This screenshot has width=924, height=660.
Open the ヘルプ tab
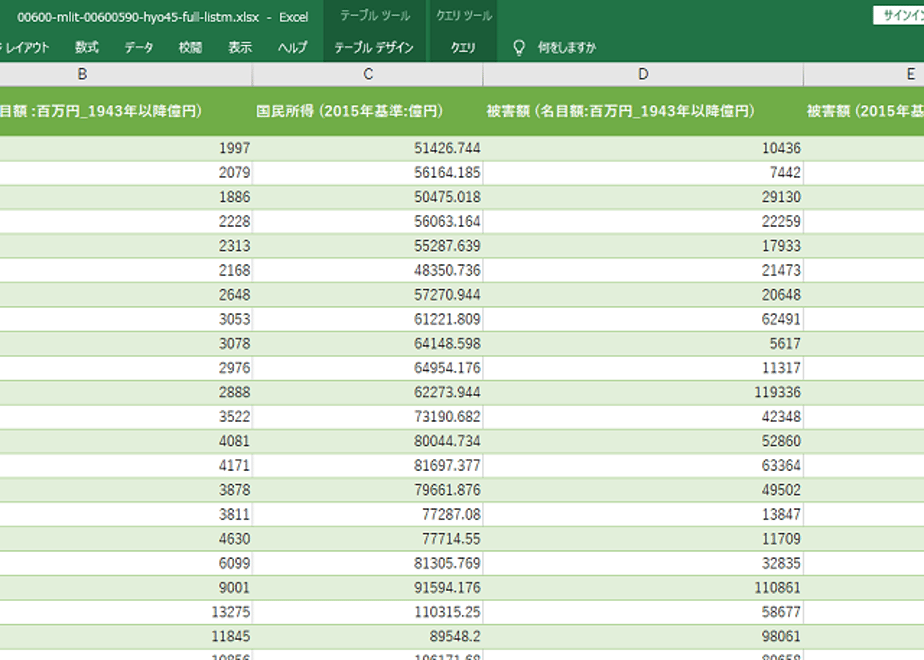(x=292, y=48)
